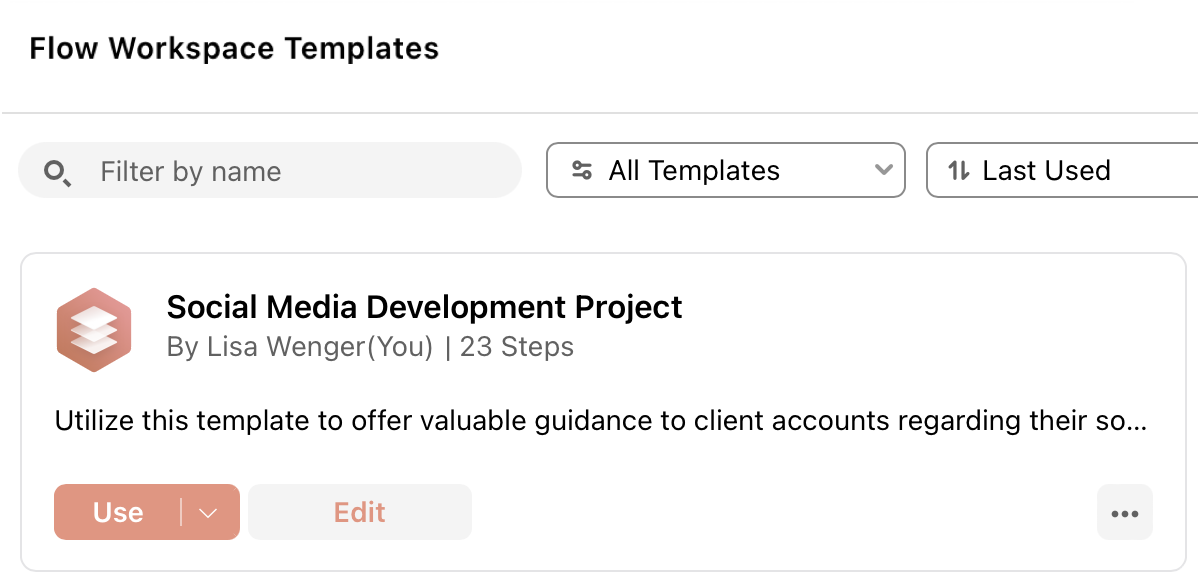Click the search magnifier icon
The width and height of the screenshot is (1200, 584).
(x=57, y=172)
